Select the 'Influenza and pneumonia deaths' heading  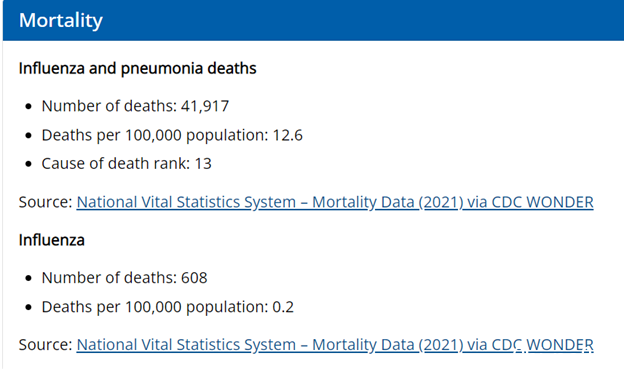coord(137,68)
